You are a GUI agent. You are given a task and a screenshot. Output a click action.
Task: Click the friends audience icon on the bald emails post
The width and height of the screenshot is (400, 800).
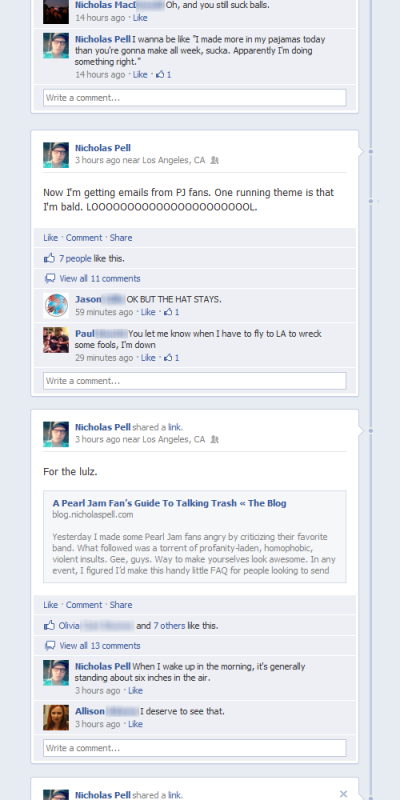click(214, 160)
